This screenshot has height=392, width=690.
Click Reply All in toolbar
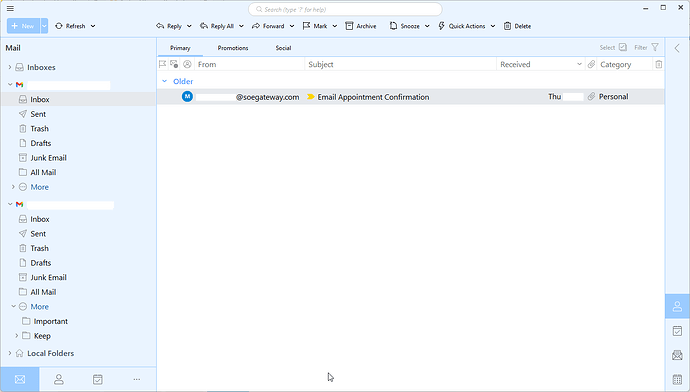(217, 26)
